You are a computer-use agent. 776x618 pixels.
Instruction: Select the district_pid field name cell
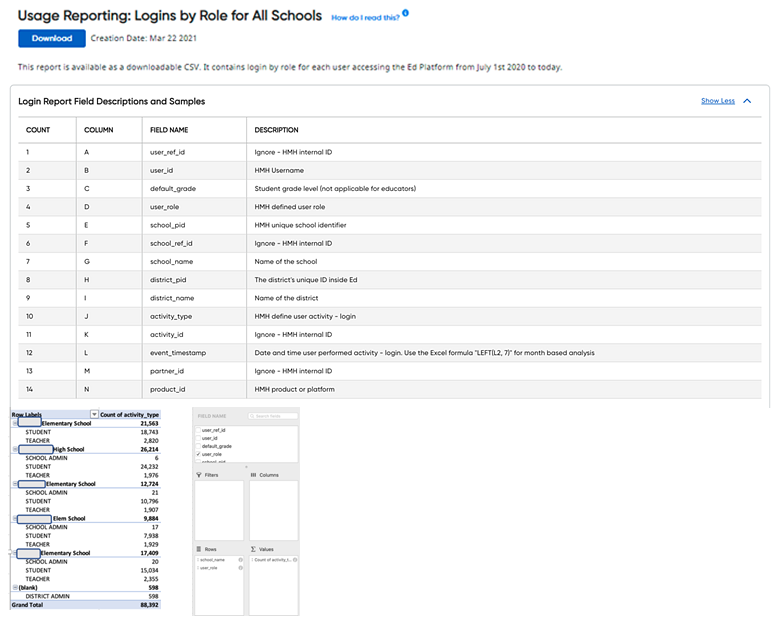point(168,280)
